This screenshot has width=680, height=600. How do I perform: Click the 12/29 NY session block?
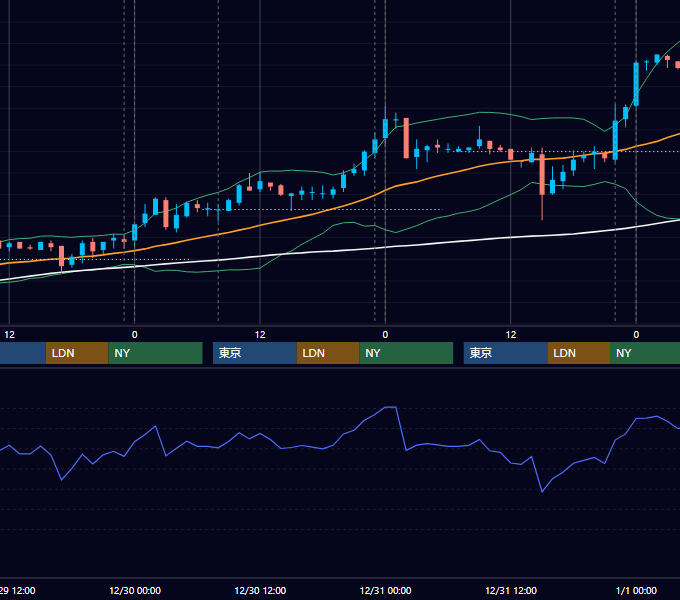coord(155,353)
